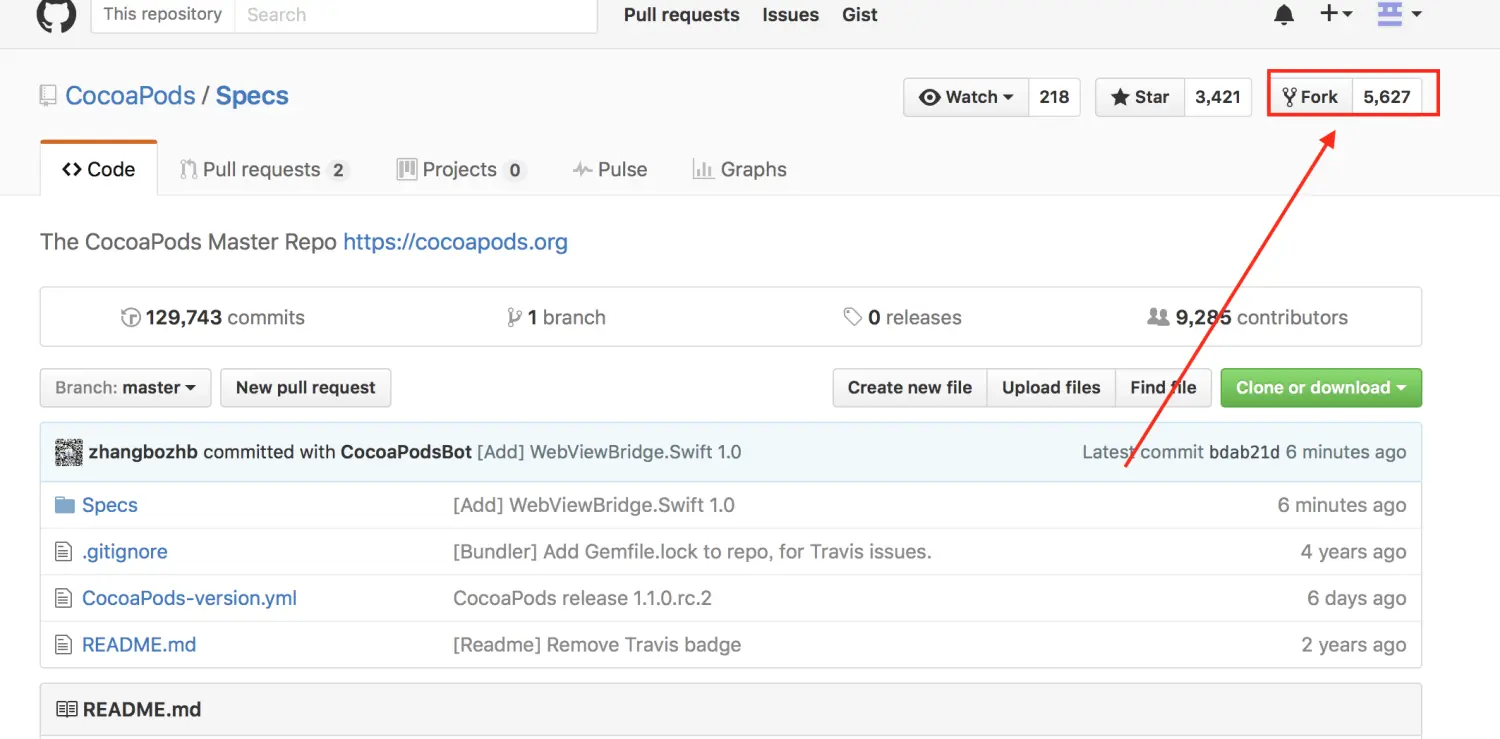Open zhangbozhb's profile link
Viewport: 1500px width, 739px height.
[143, 452]
